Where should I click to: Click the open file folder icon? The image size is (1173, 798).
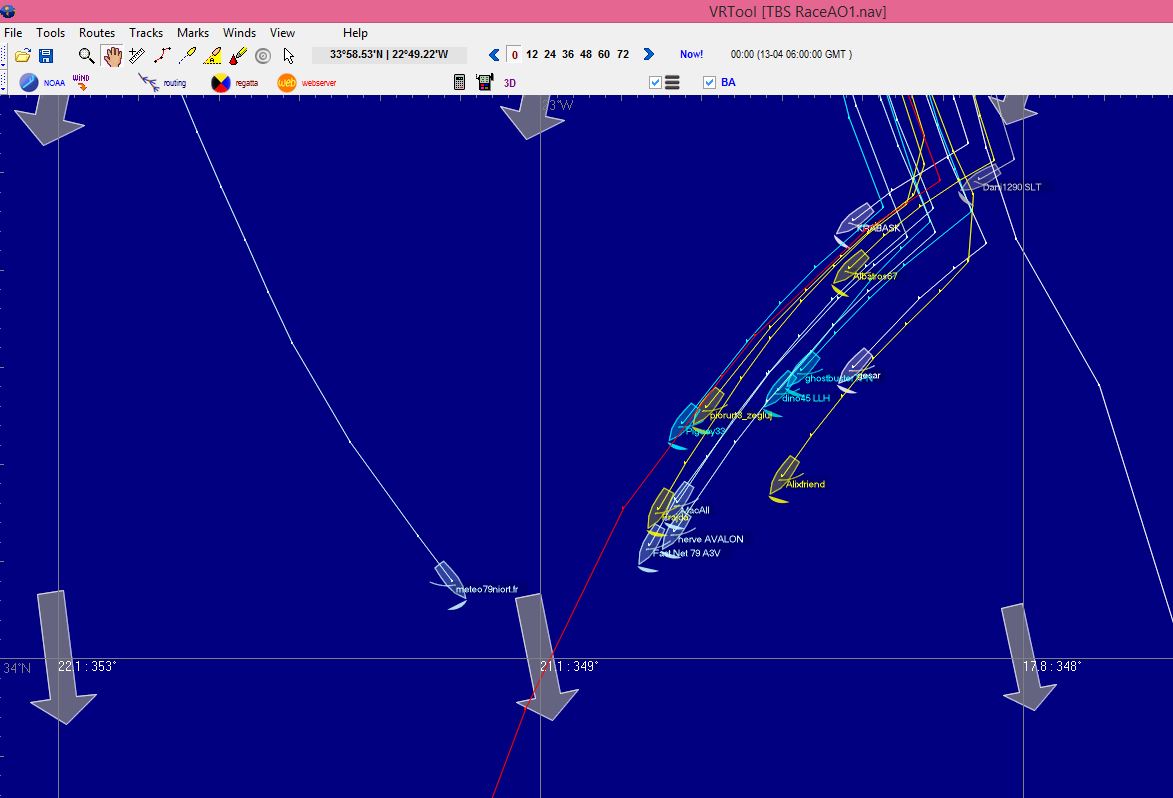point(22,55)
